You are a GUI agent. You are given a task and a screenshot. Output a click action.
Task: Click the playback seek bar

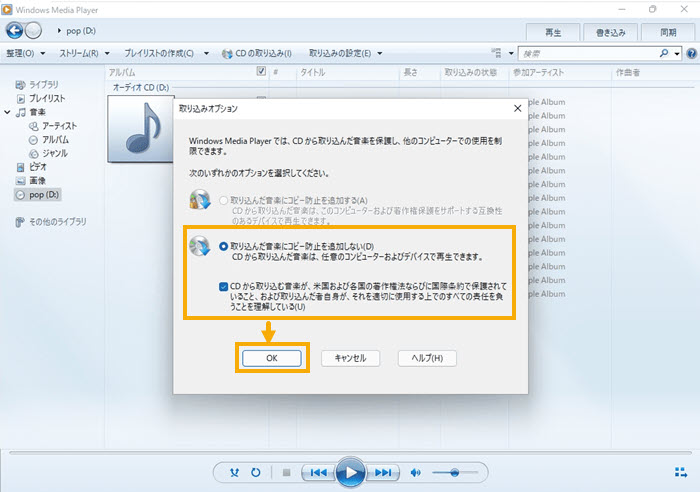point(350,453)
